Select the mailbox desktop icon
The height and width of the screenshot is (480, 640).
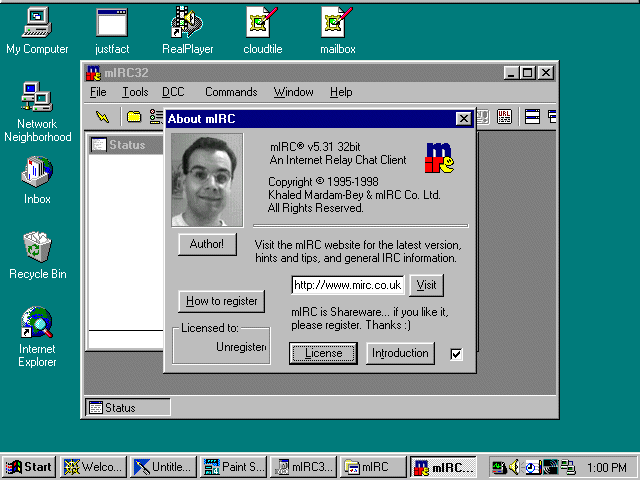(338, 31)
